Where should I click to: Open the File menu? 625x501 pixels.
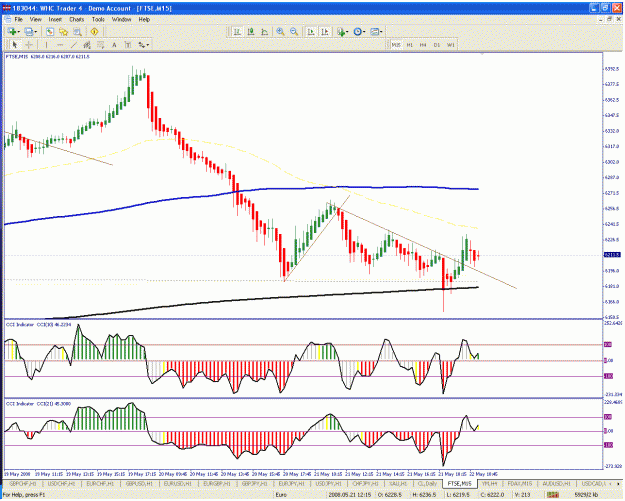coord(19,19)
